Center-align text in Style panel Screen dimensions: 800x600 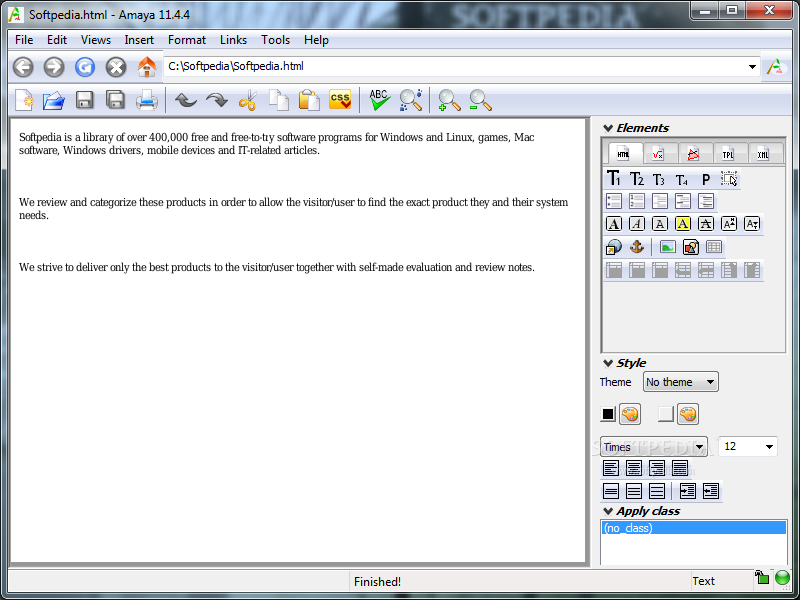634,468
